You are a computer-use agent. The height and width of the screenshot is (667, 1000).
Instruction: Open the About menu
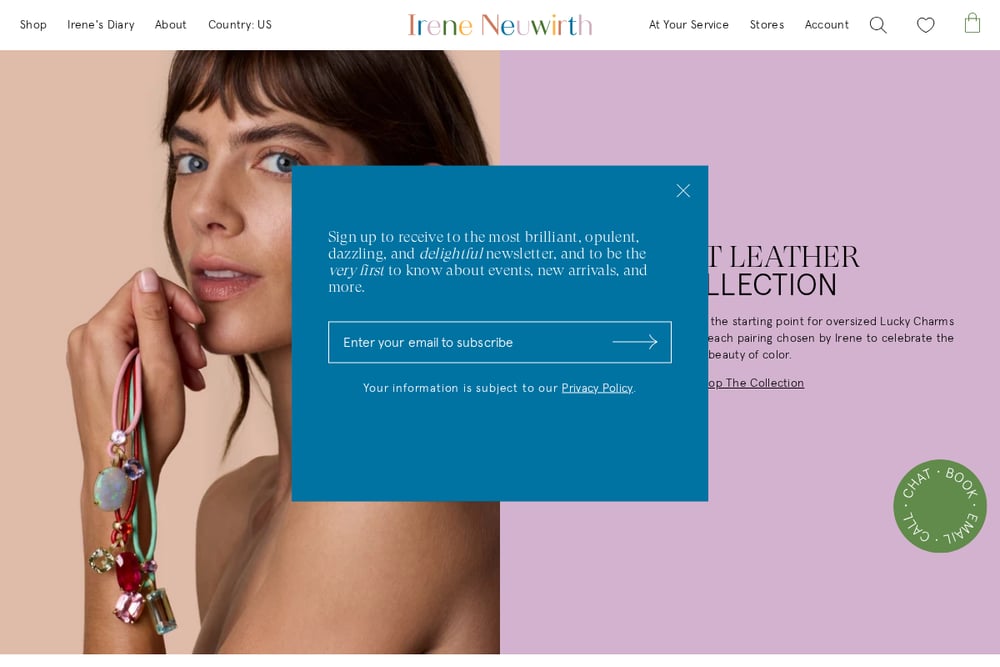[x=170, y=25]
